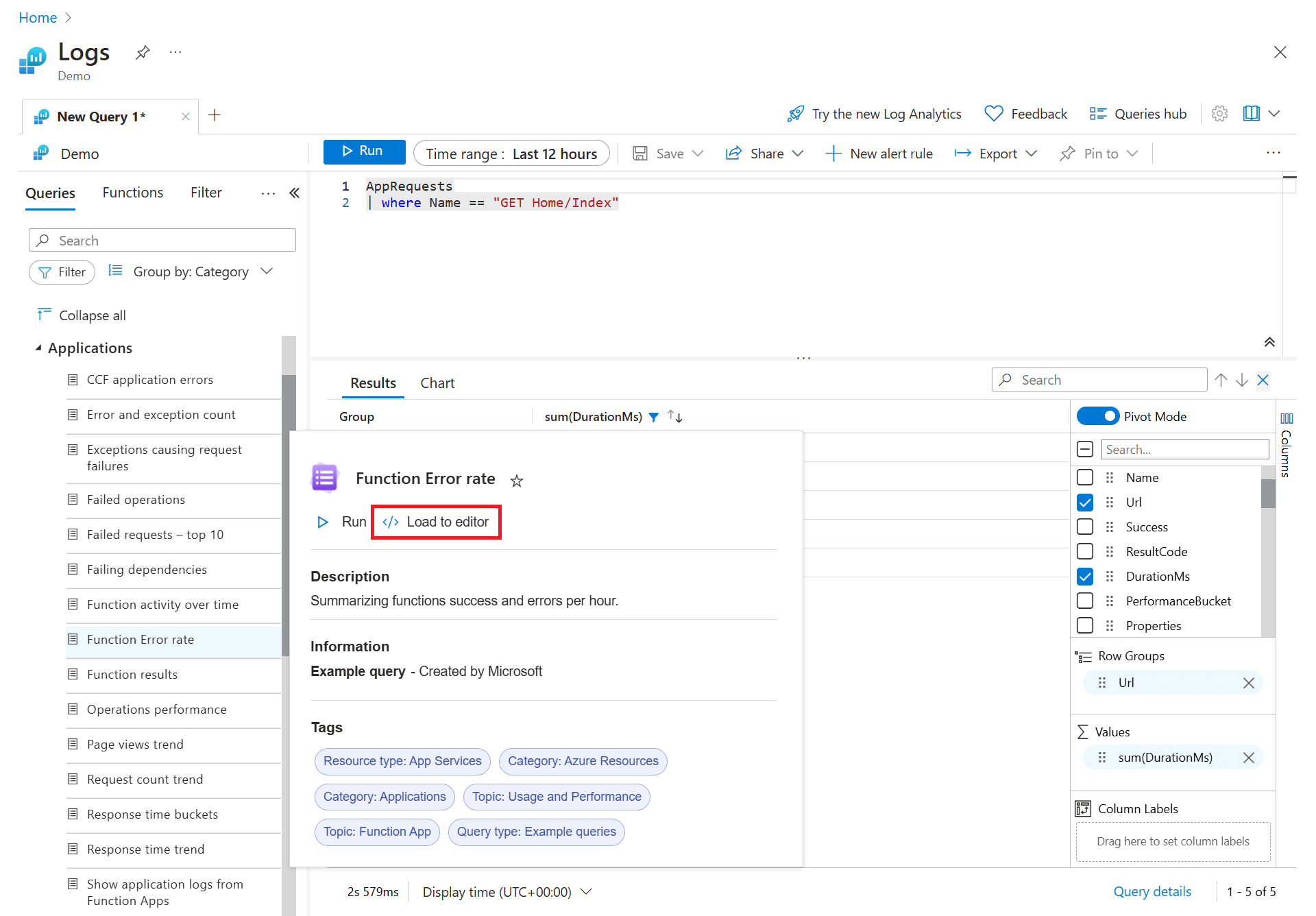Click Load to editor

click(436, 522)
